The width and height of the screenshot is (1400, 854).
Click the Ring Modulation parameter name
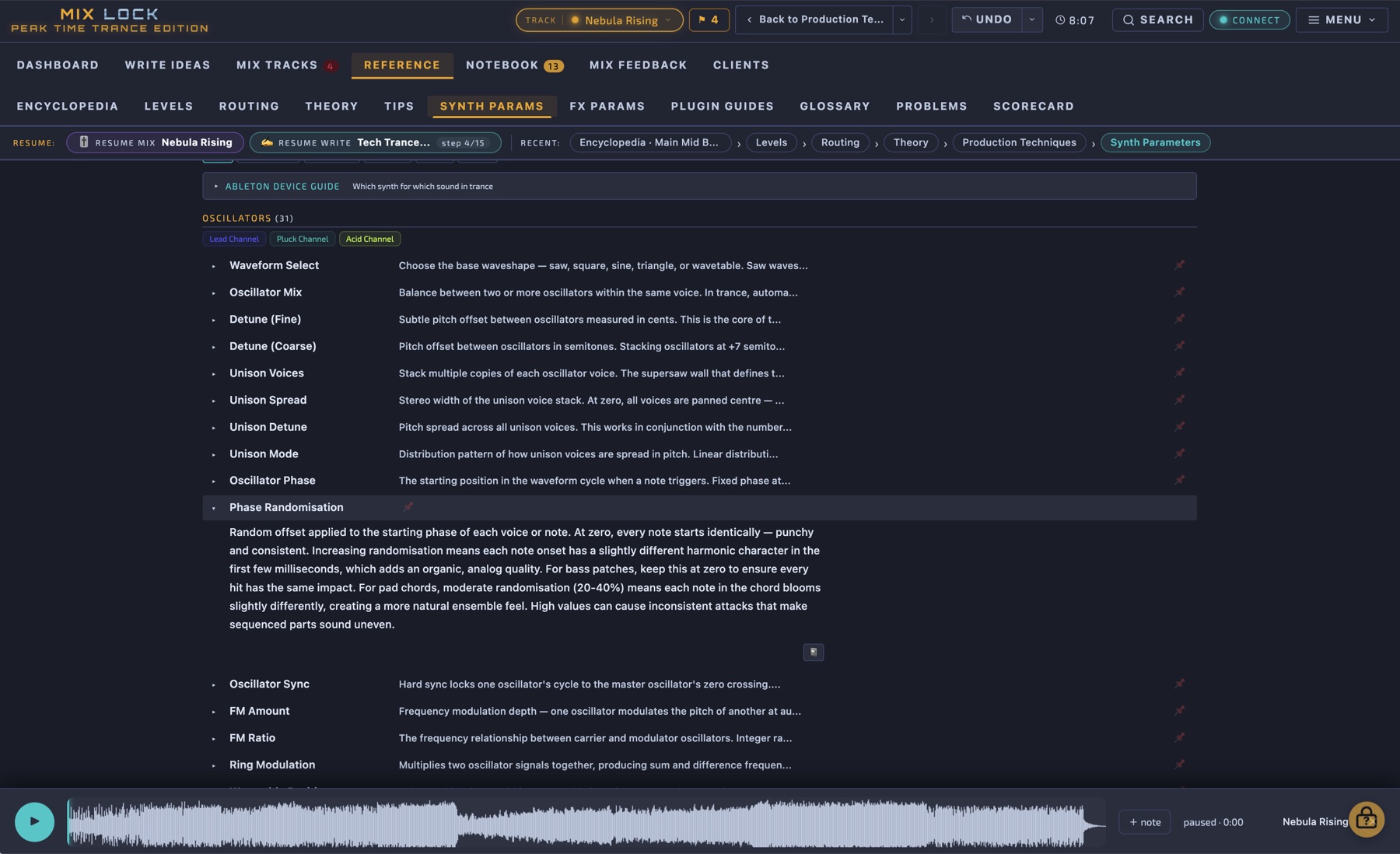pos(272,765)
